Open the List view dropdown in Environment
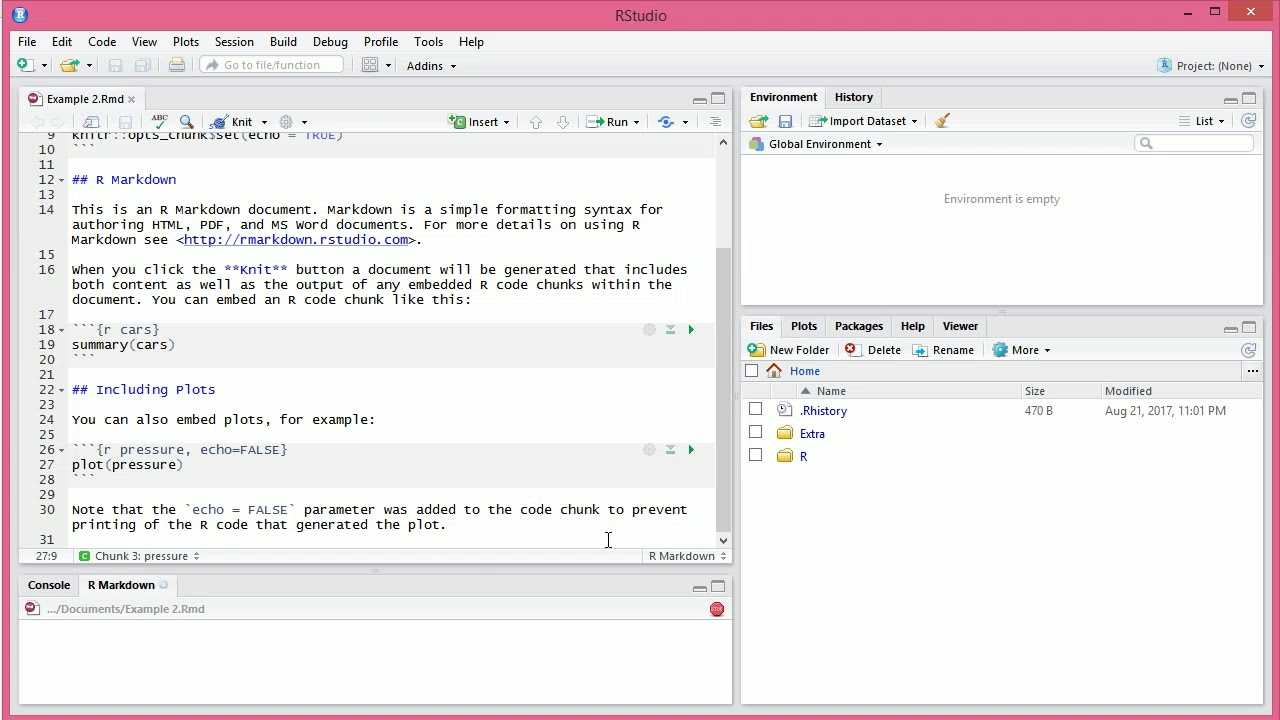The width and height of the screenshot is (1280, 720). (x=1203, y=121)
